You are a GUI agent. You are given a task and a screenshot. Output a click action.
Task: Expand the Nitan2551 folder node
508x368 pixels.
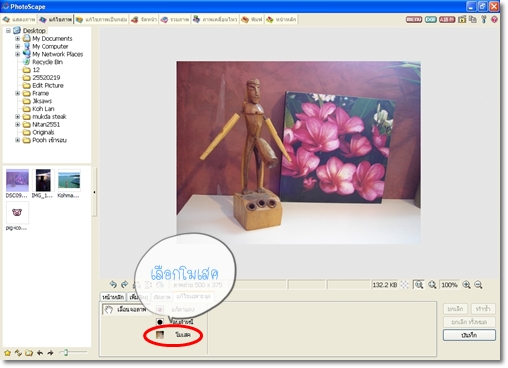pyautogui.click(x=18, y=125)
